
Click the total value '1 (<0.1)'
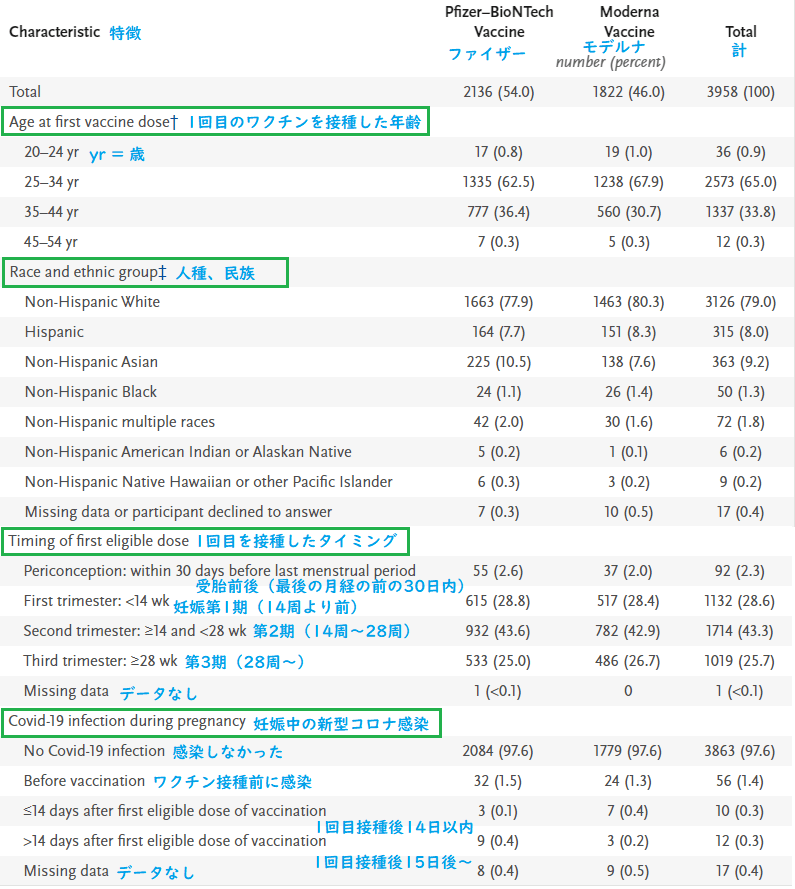[x=739, y=691]
